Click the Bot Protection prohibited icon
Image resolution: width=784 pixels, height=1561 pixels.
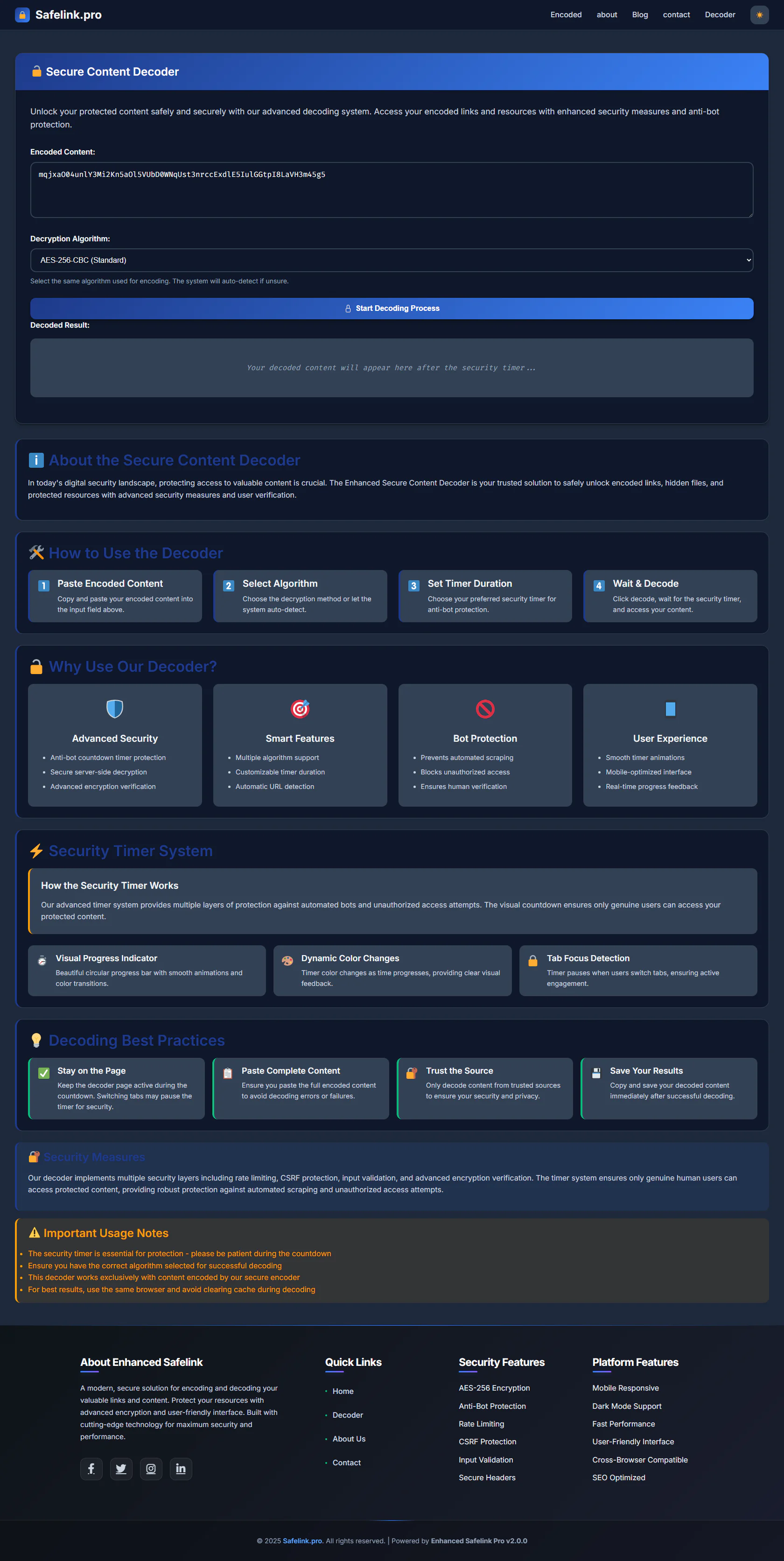click(x=485, y=709)
